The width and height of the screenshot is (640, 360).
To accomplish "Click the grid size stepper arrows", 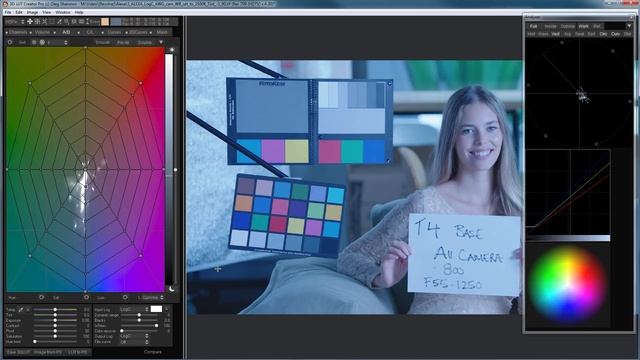I will (66, 42).
